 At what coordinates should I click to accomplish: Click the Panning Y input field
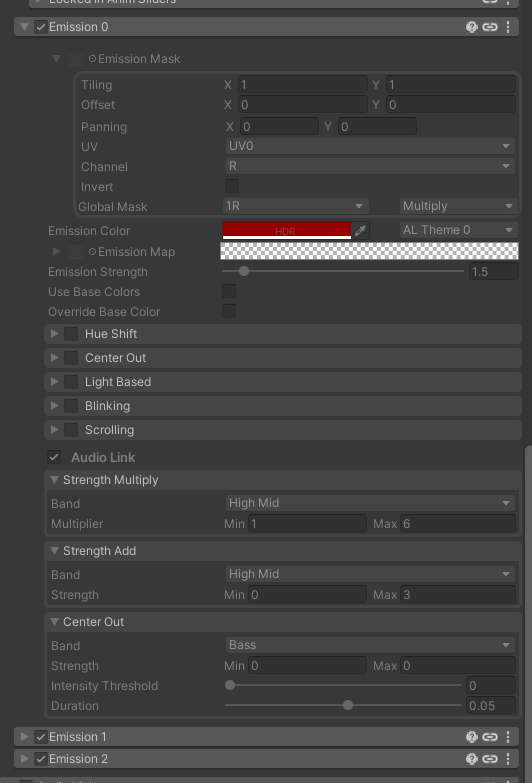pos(377,126)
